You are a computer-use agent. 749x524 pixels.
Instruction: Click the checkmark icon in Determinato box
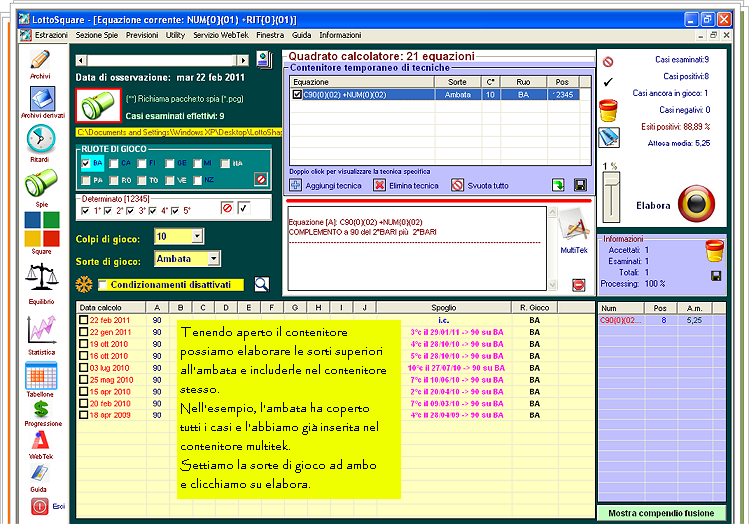pos(244,208)
